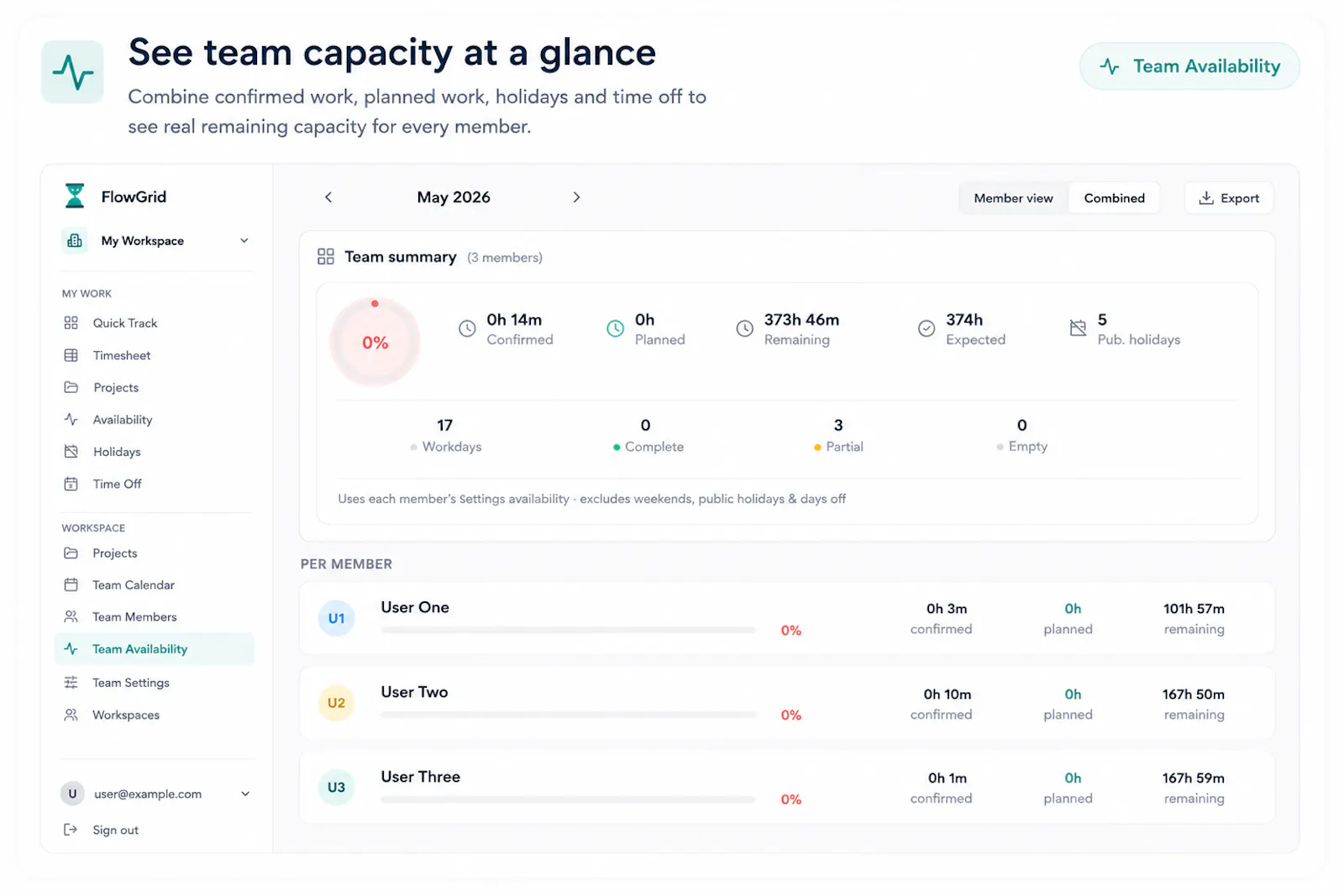Click the large pulse icon beside the headline
This screenshot has width=1344, height=896.
click(72, 72)
